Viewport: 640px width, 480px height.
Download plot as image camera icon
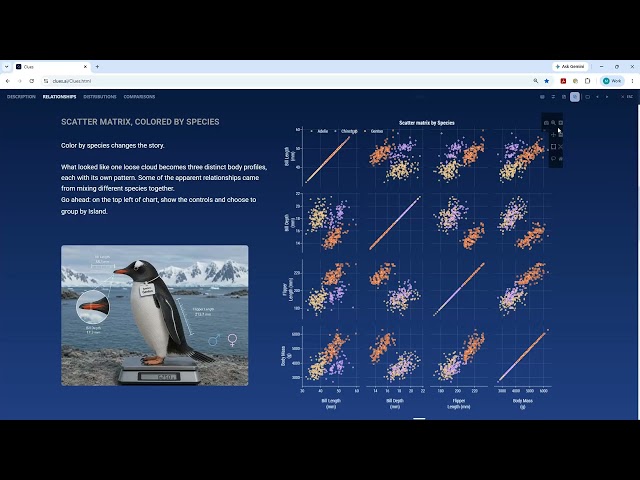pos(546,122)
